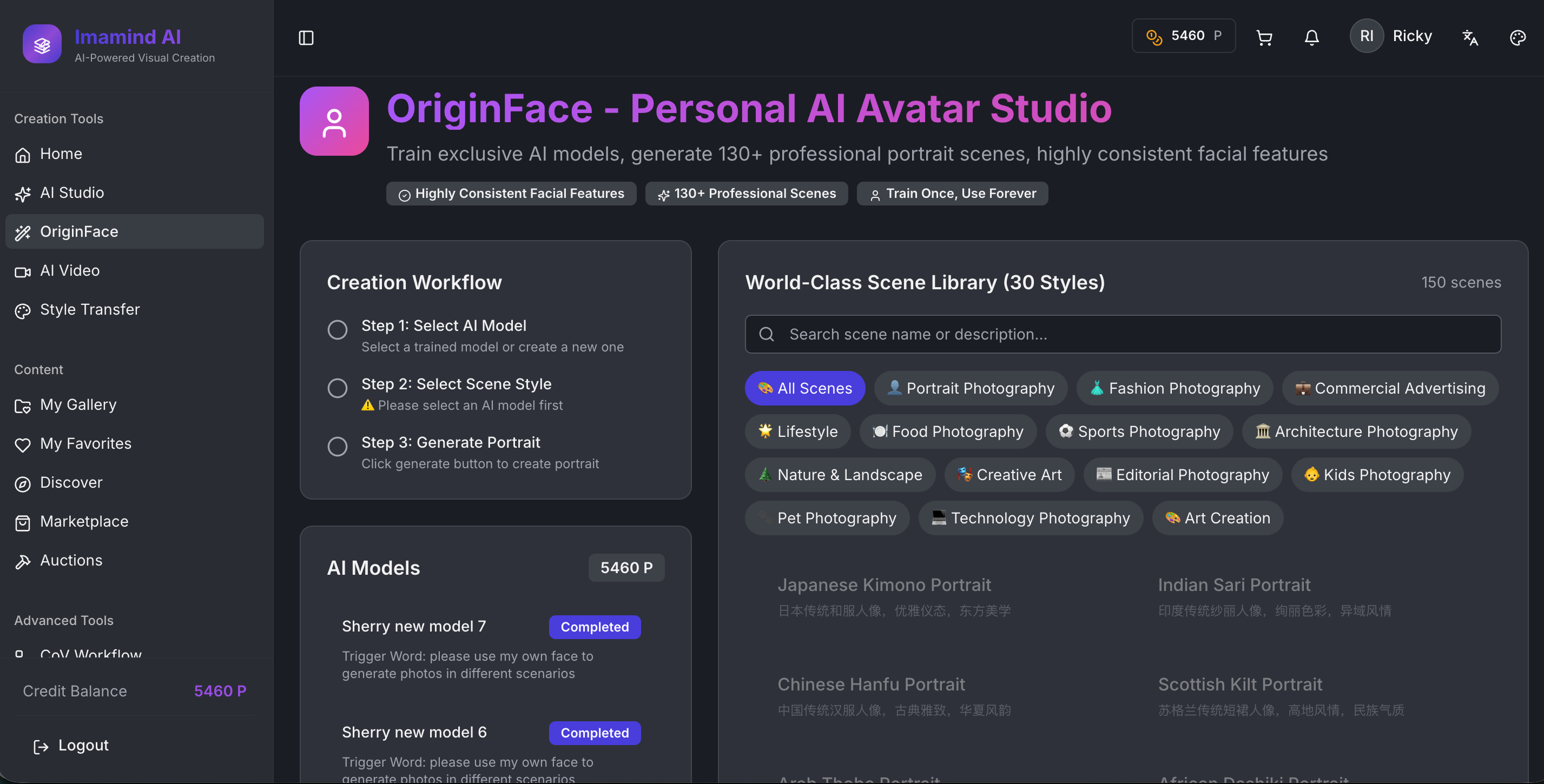The image size is (1544, 784).
Task: Select Step 3 Generate Portrait circle
Action: 338,446
